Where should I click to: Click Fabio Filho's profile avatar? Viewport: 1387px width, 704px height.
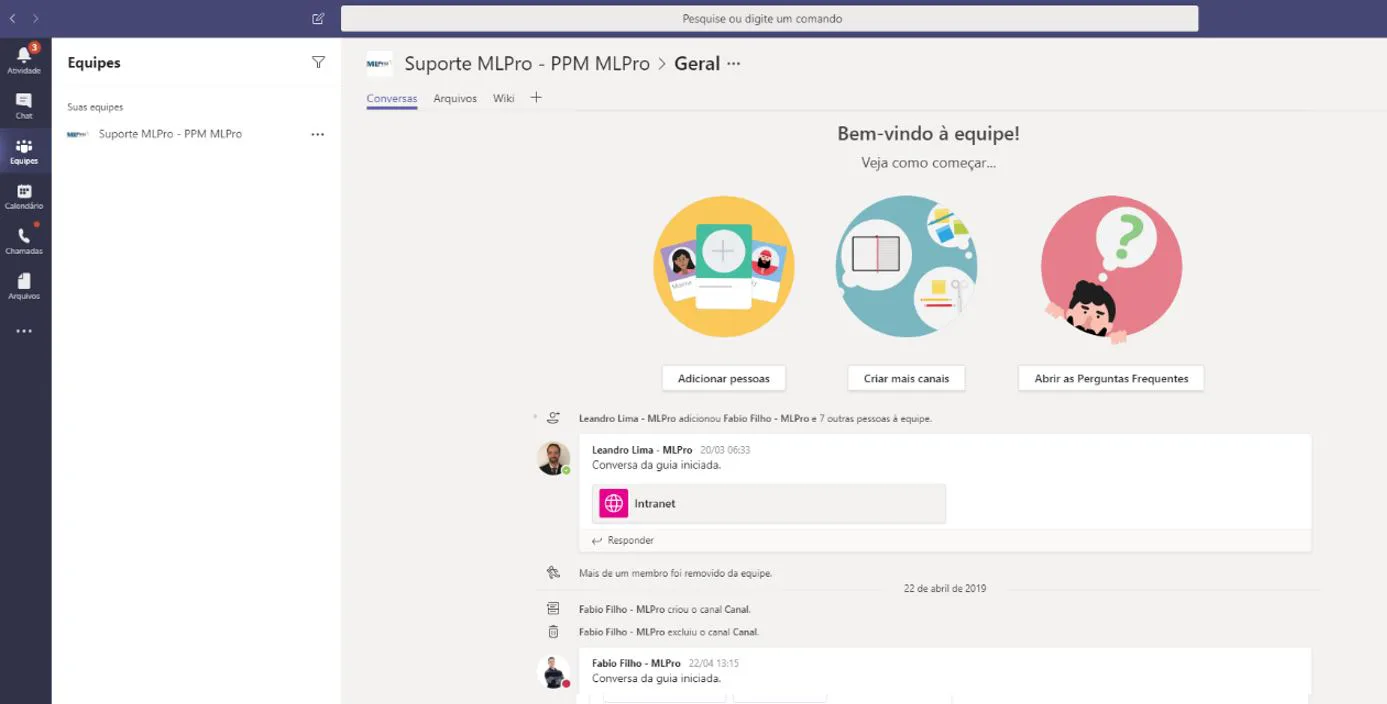click(553, 671)
